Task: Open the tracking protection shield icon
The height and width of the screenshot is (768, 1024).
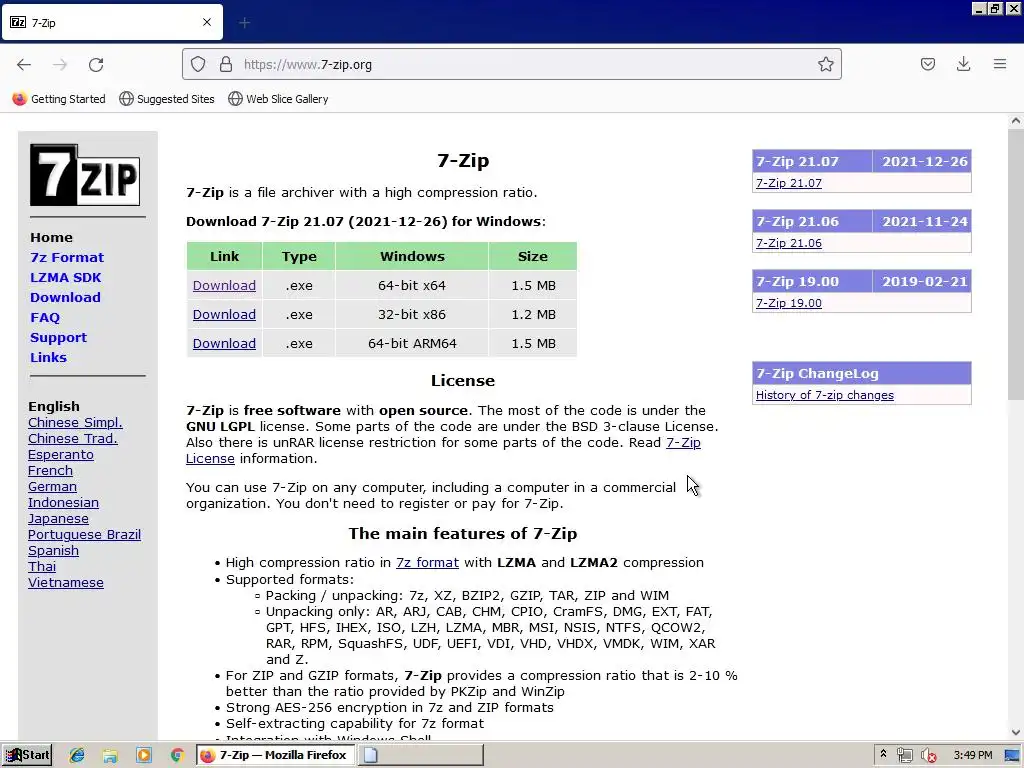Action: (198, 64)
